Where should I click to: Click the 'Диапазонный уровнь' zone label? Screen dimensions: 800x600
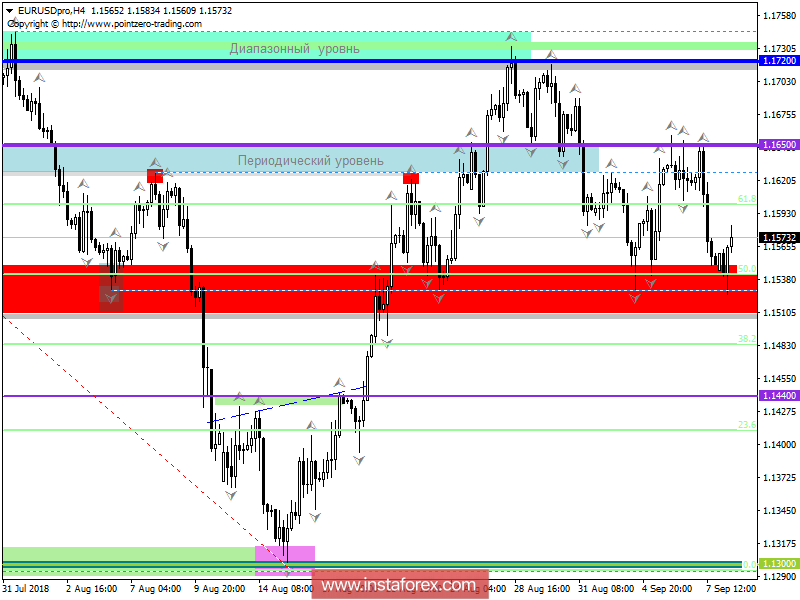coord(294,49)
